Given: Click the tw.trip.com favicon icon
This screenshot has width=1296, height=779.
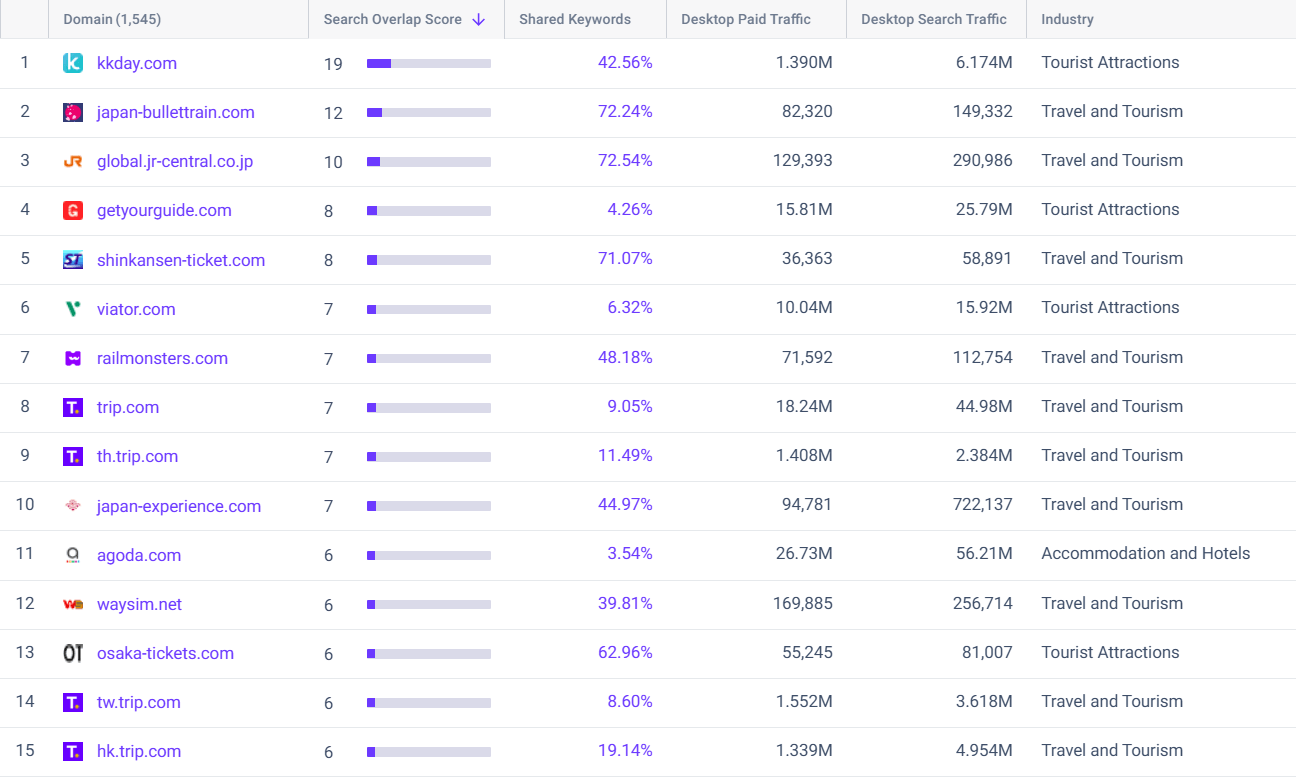Looking at the screenshot, I should (73, 702).
